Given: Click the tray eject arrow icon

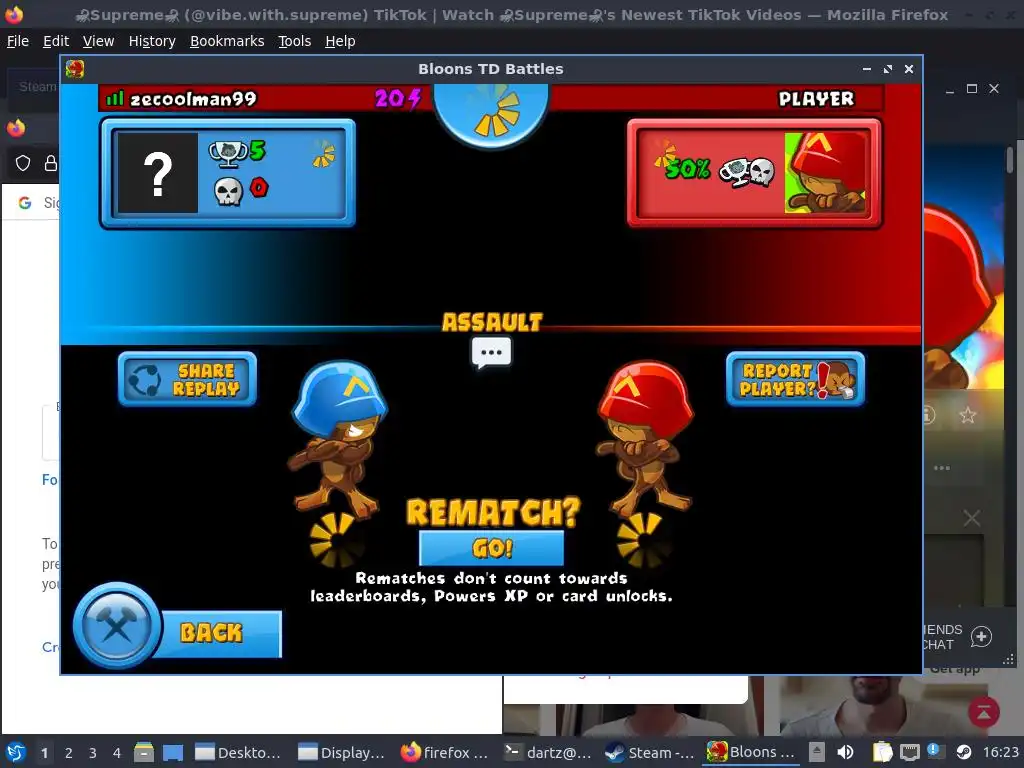Looking at the screenshot, I should click(816, 752).
